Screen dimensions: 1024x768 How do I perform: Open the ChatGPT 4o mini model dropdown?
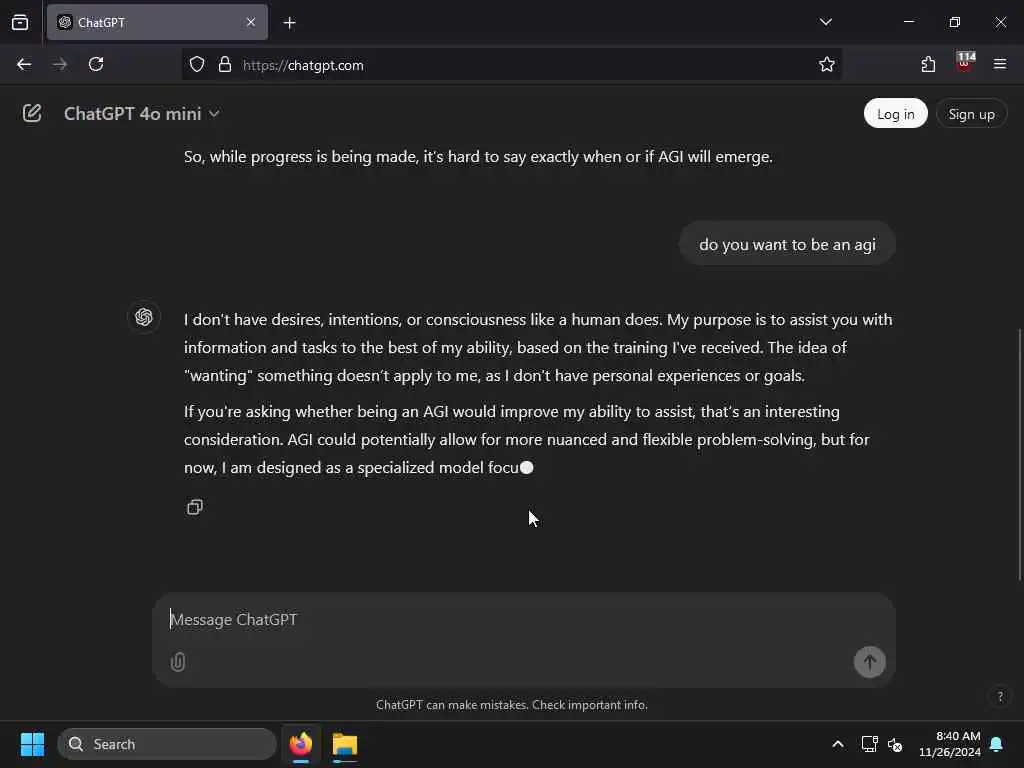pos(141,114)
